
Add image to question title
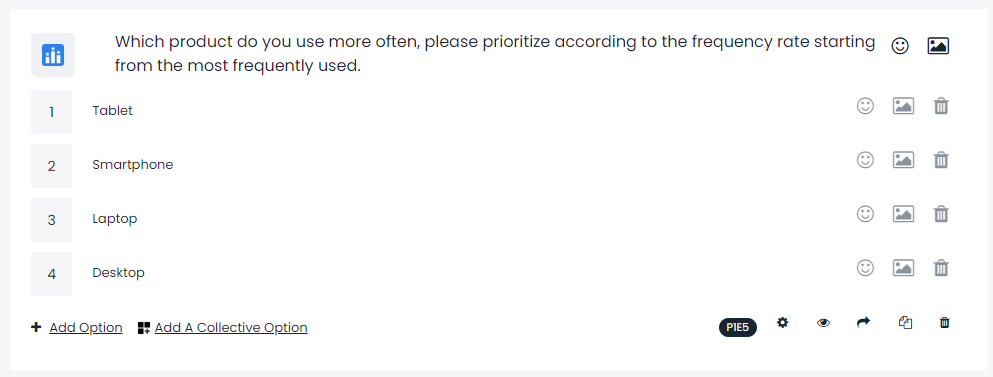tap(938, 46)
